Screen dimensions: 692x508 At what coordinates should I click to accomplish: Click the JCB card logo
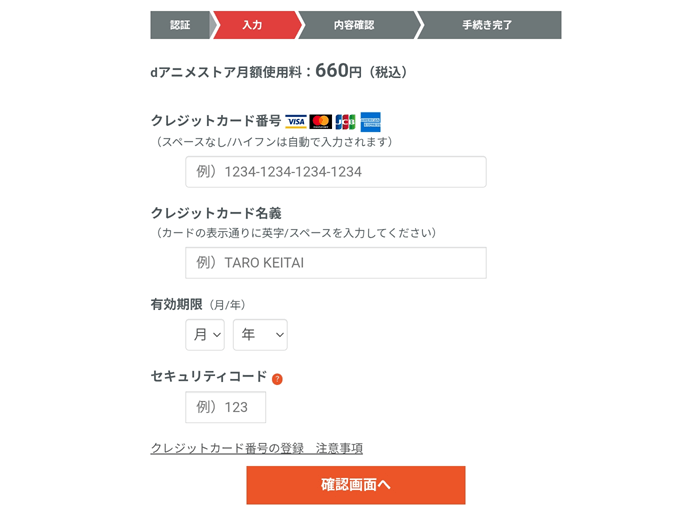point(345,122)
